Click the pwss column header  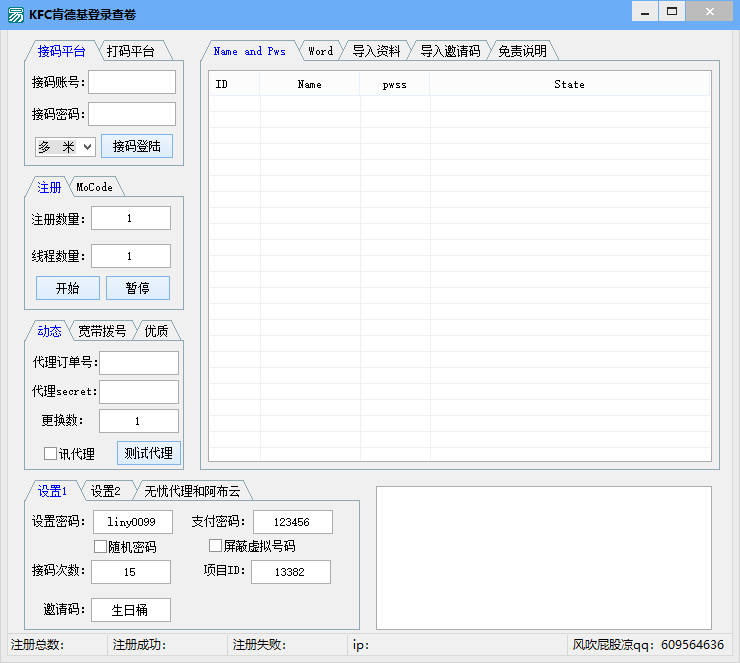pos(395,84)
